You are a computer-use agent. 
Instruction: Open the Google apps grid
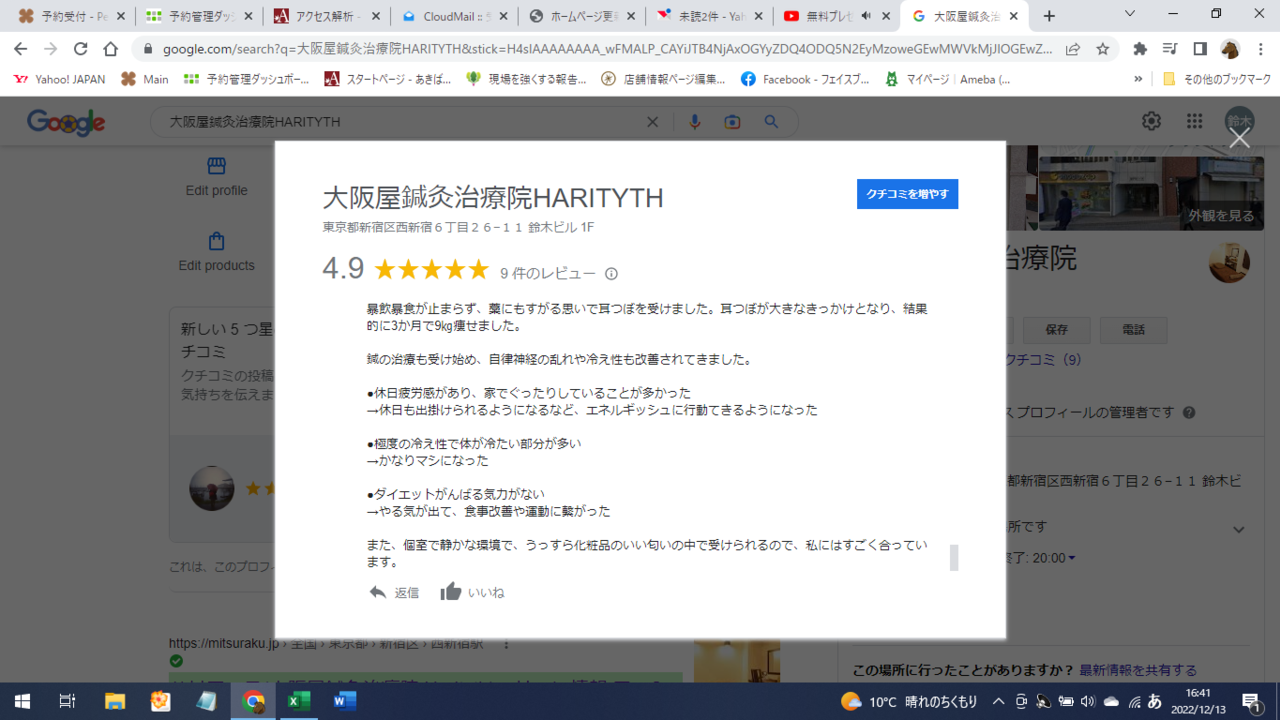[x=1195, y=121]
